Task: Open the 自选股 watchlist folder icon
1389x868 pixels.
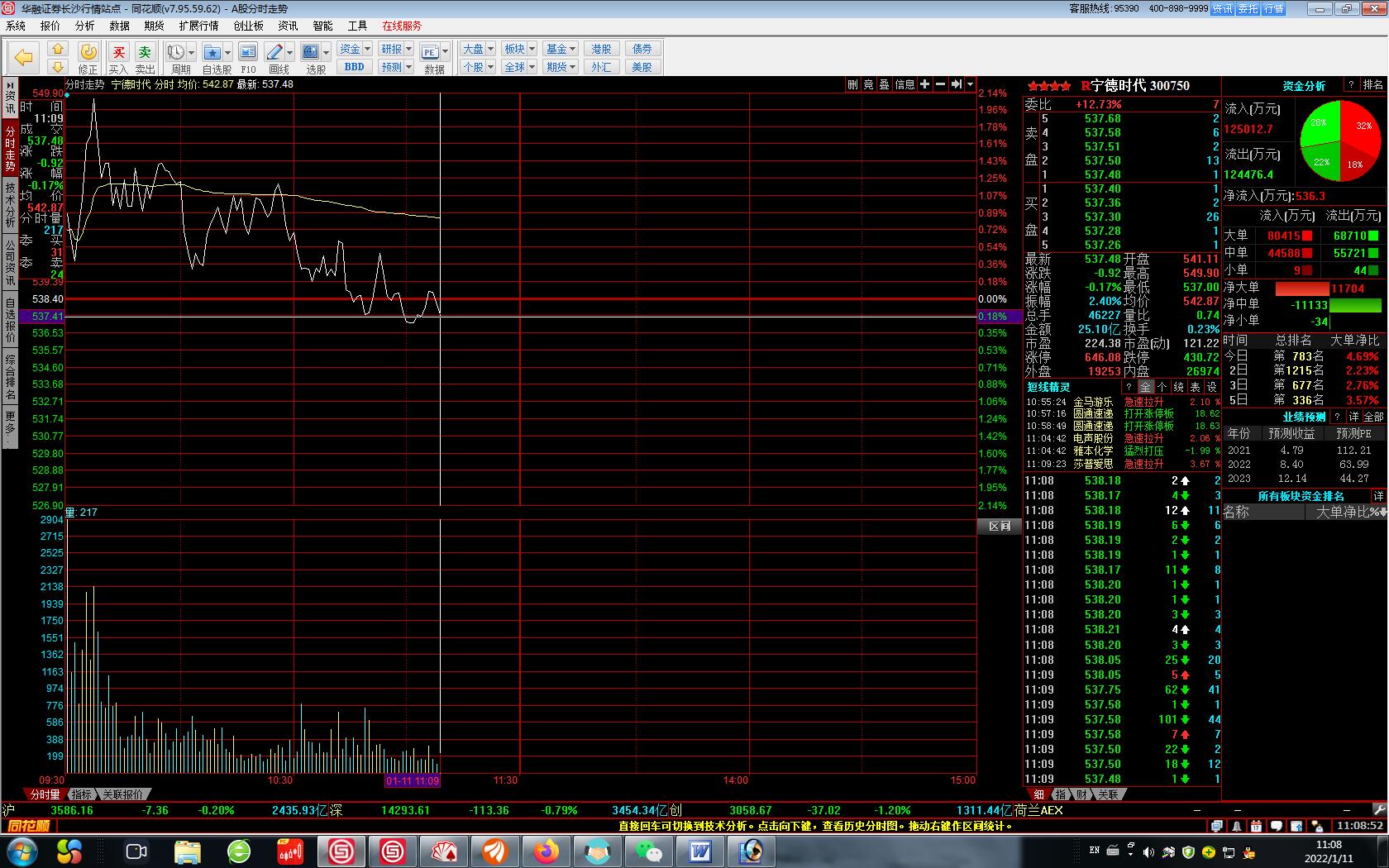Action: (212, 52)
